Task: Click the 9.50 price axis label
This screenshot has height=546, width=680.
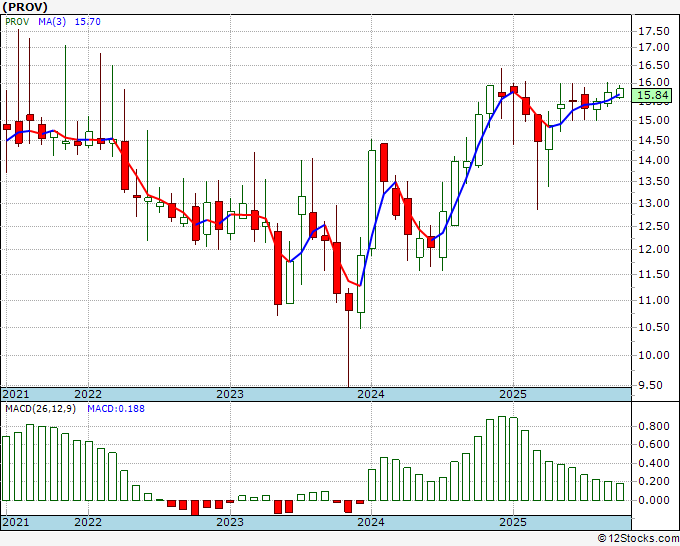Action: coord(654,385)
